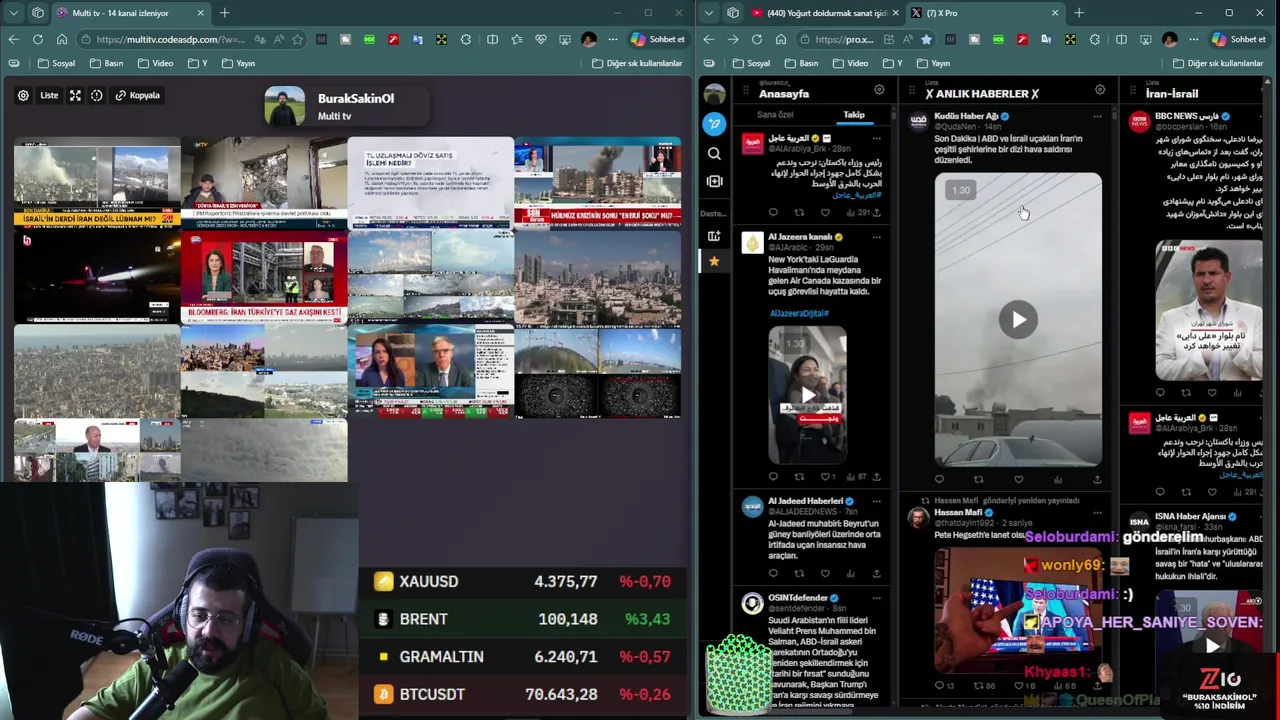Click BTCUSDT price row
1280x720 pixels.
click(x=522, y=694)
